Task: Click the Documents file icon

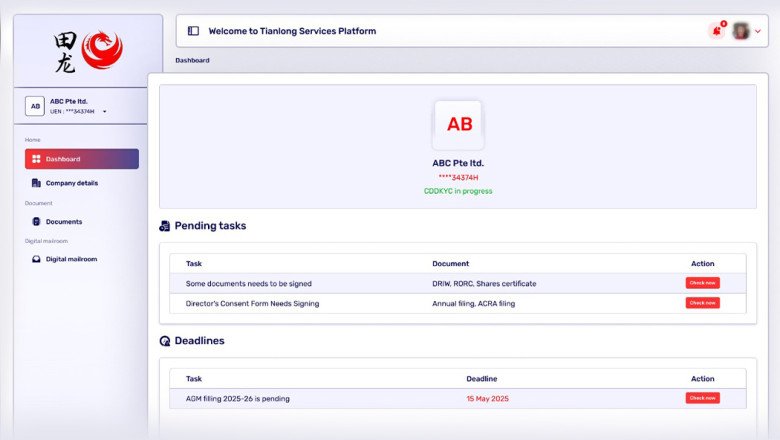Action: 36,222
